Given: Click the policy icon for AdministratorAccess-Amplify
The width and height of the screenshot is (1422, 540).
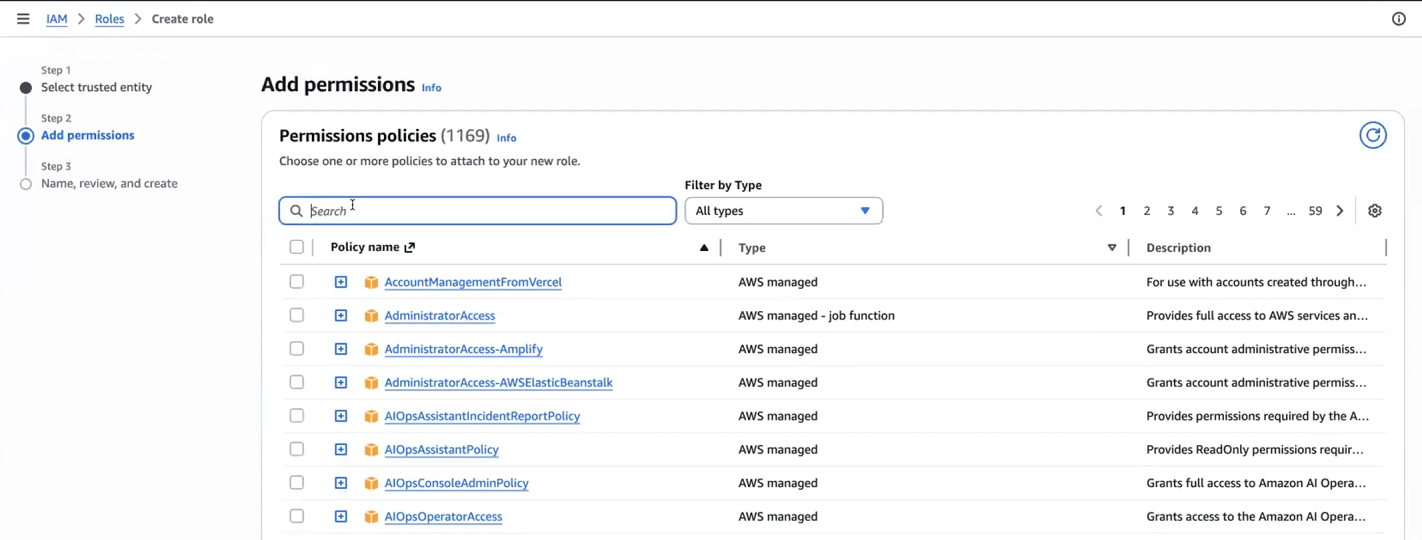Looking at the screenshot, I should click(371, 350).
